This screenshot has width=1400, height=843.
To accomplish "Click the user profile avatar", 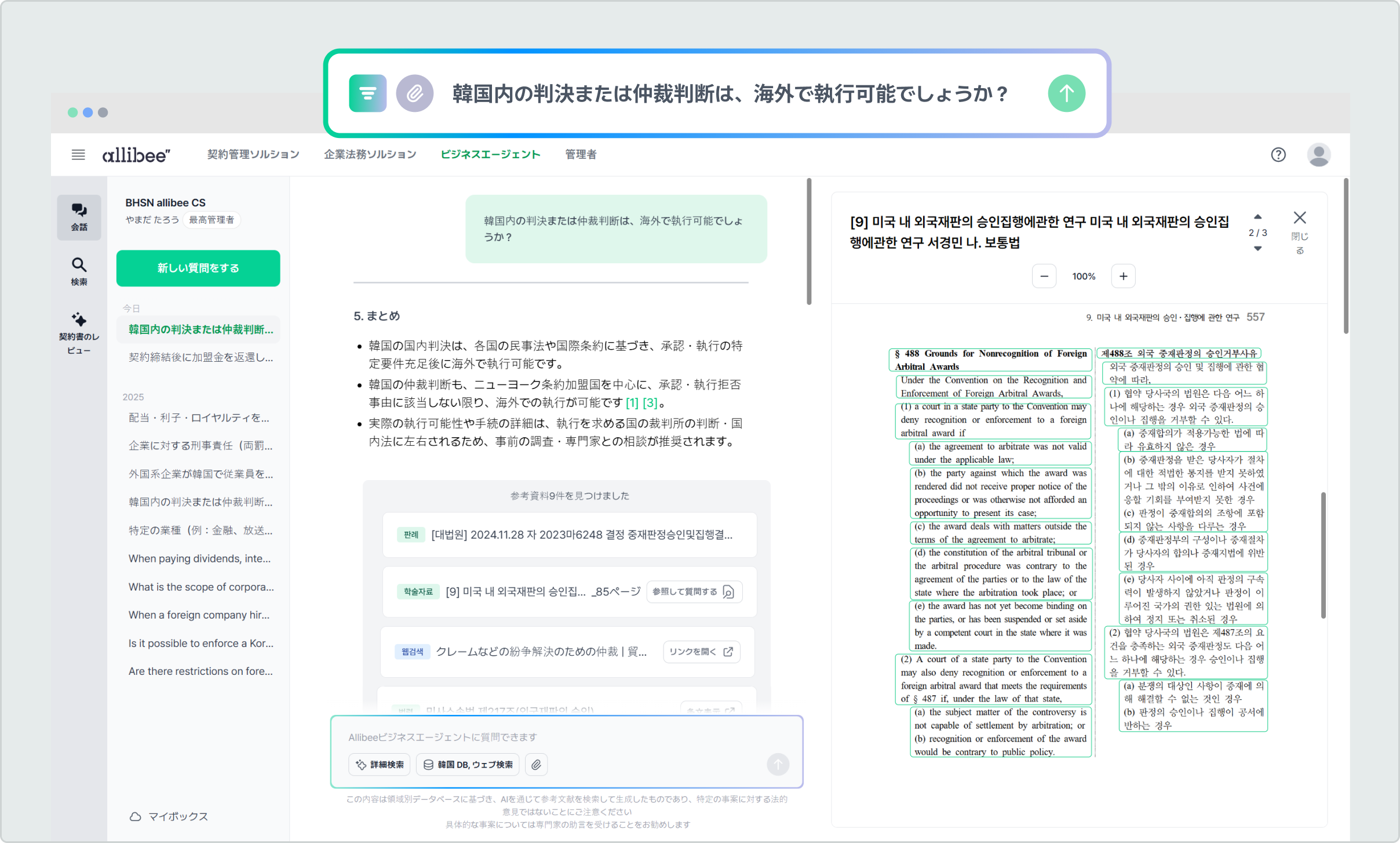I will pos(1318,155).
